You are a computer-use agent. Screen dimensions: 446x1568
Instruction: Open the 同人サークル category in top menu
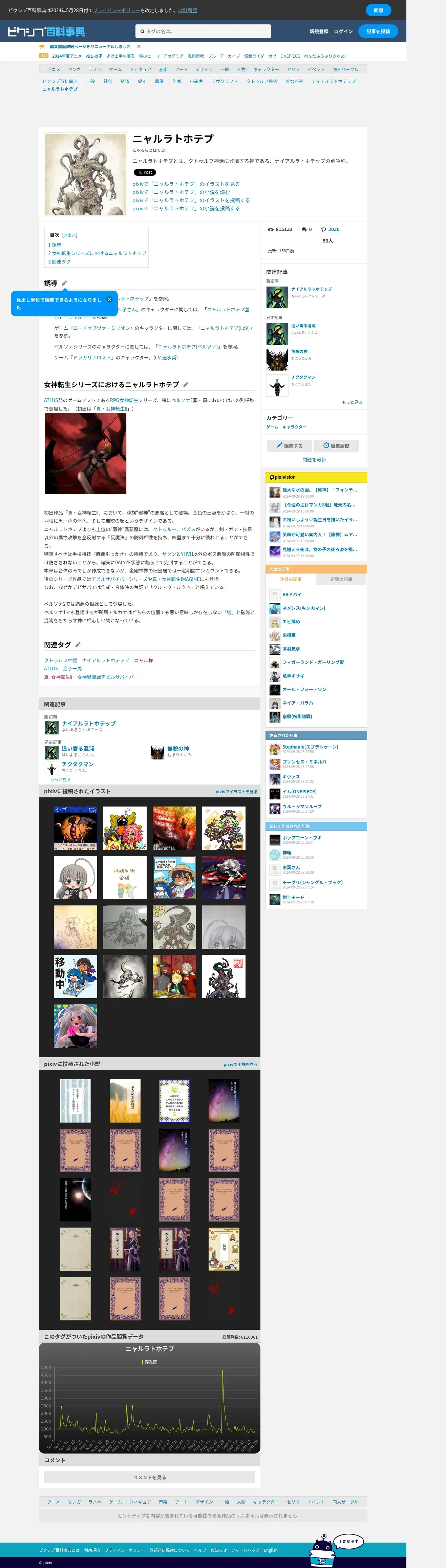(345, 69)
